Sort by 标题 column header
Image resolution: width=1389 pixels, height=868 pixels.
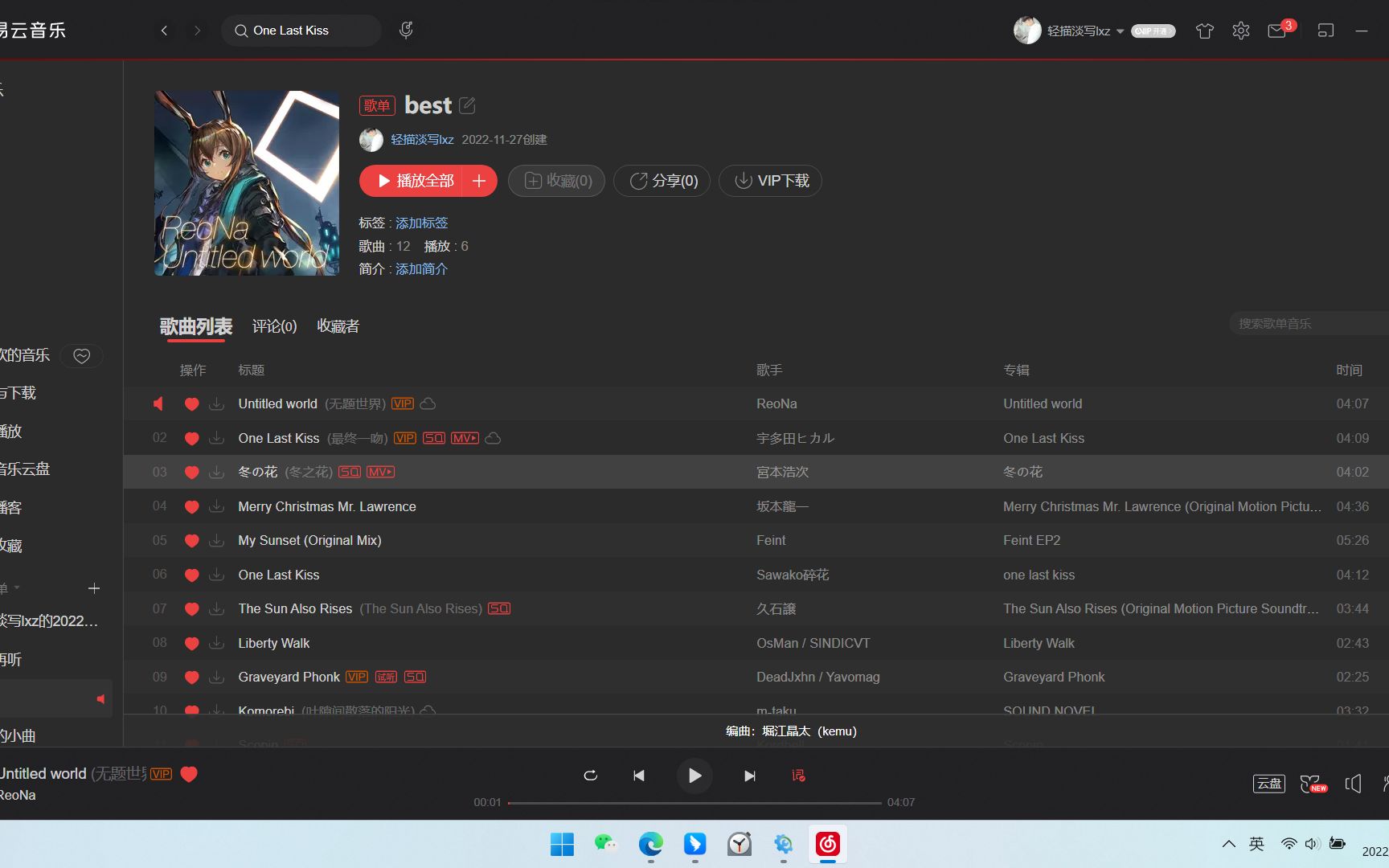click(x=252, y=370)
